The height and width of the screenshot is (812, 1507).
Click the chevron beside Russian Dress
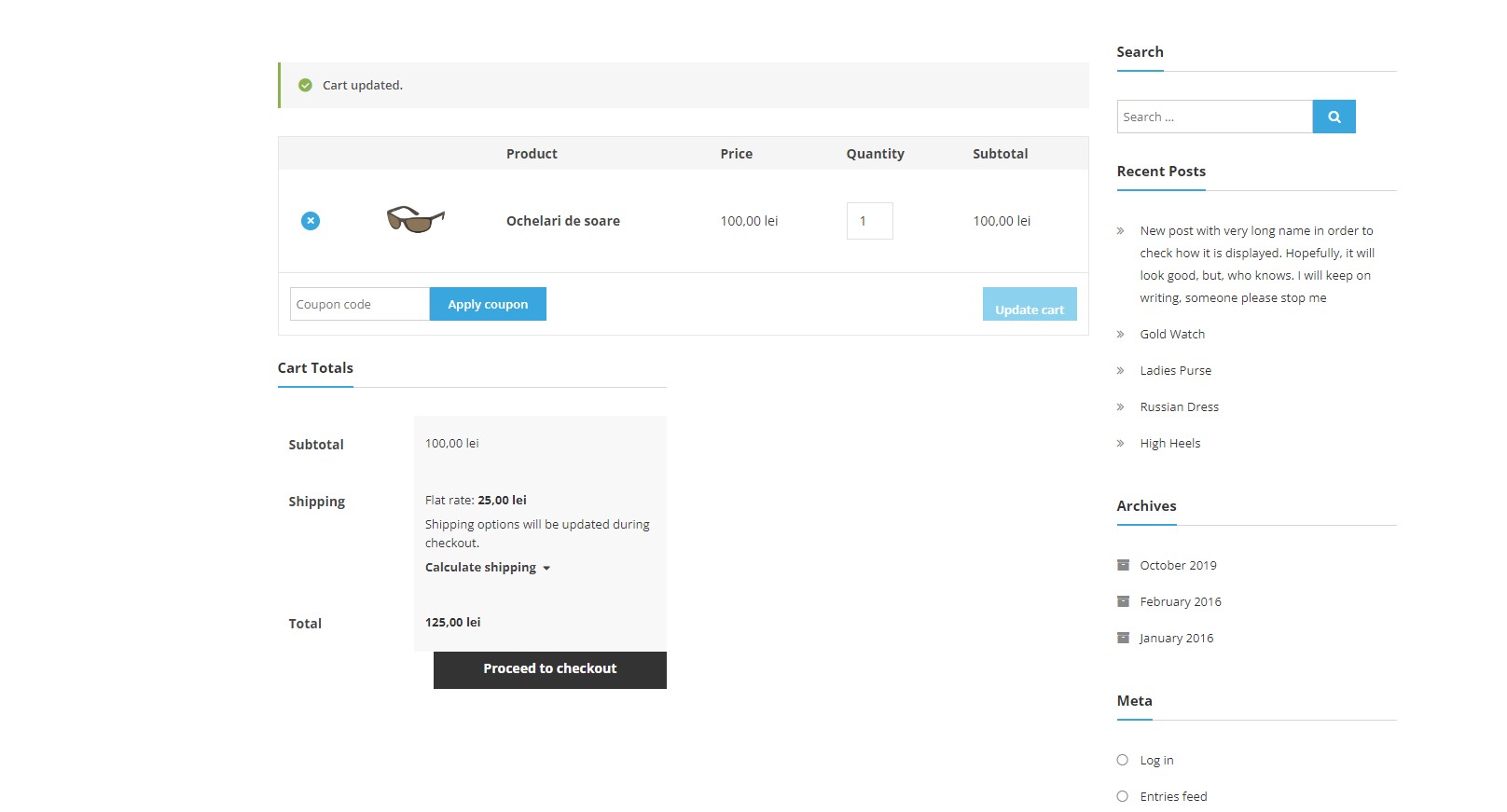(1121, 406)
